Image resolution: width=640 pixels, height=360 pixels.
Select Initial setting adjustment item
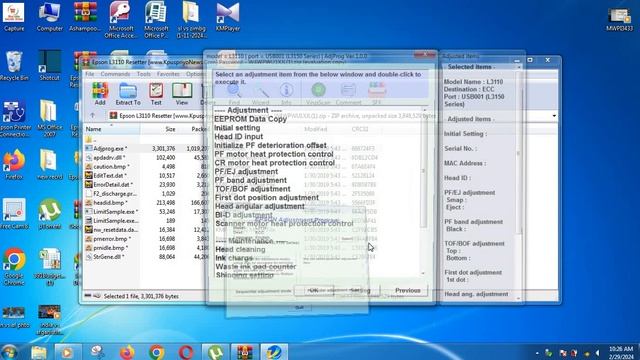(237, 128)
